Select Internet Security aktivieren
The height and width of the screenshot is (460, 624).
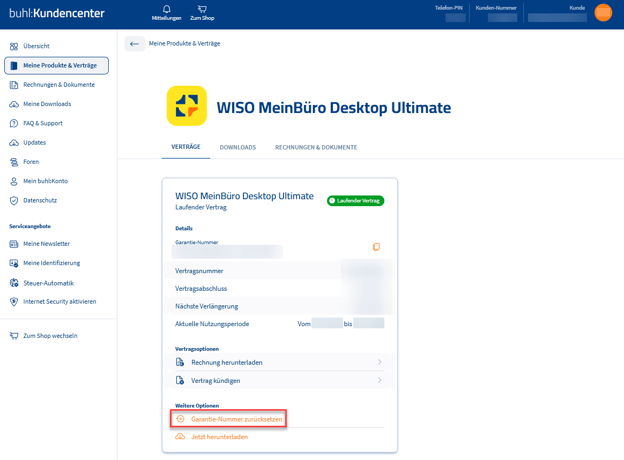(59, 301)
